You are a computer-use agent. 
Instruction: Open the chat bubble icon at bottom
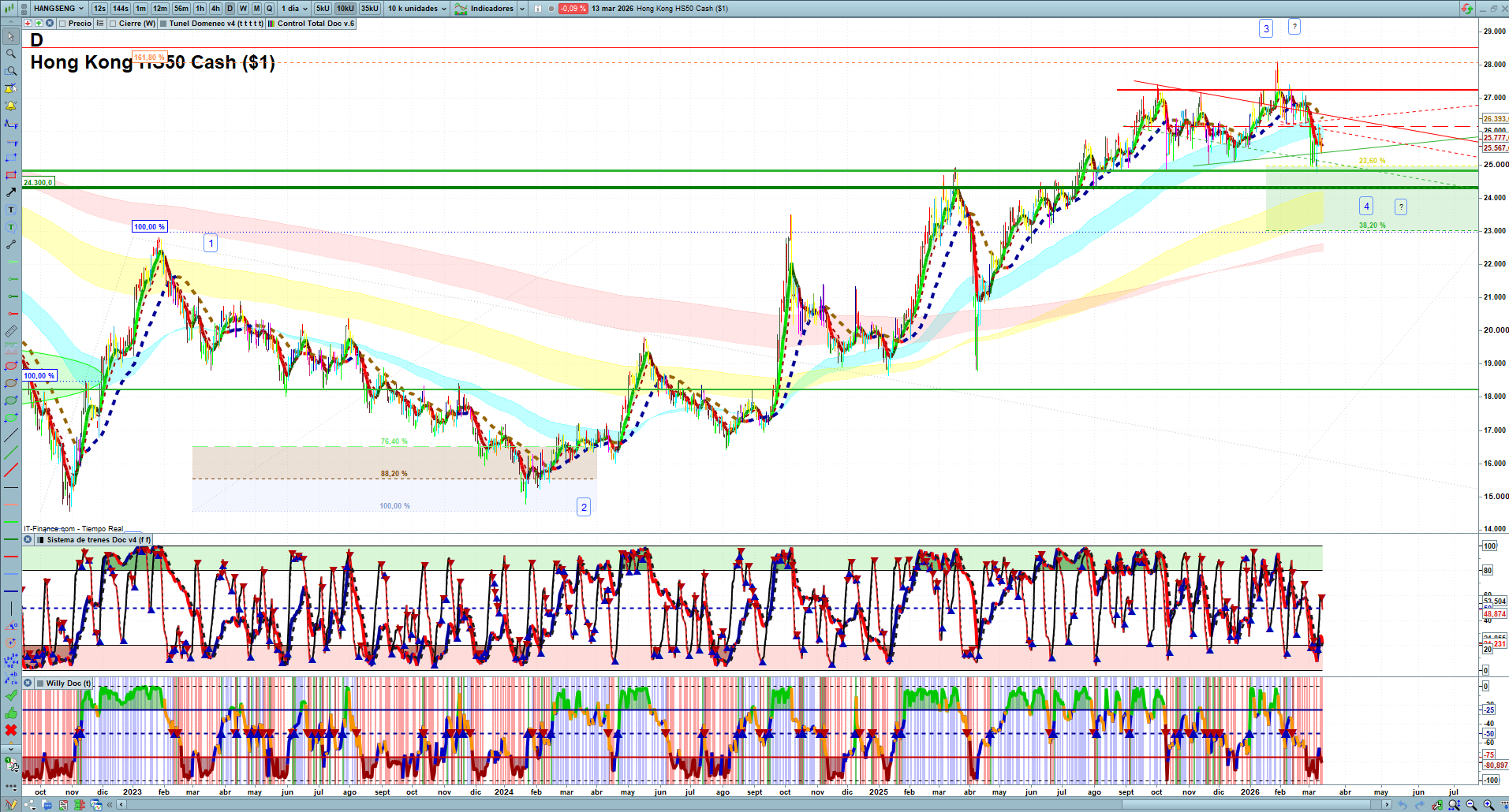point(47,805)
